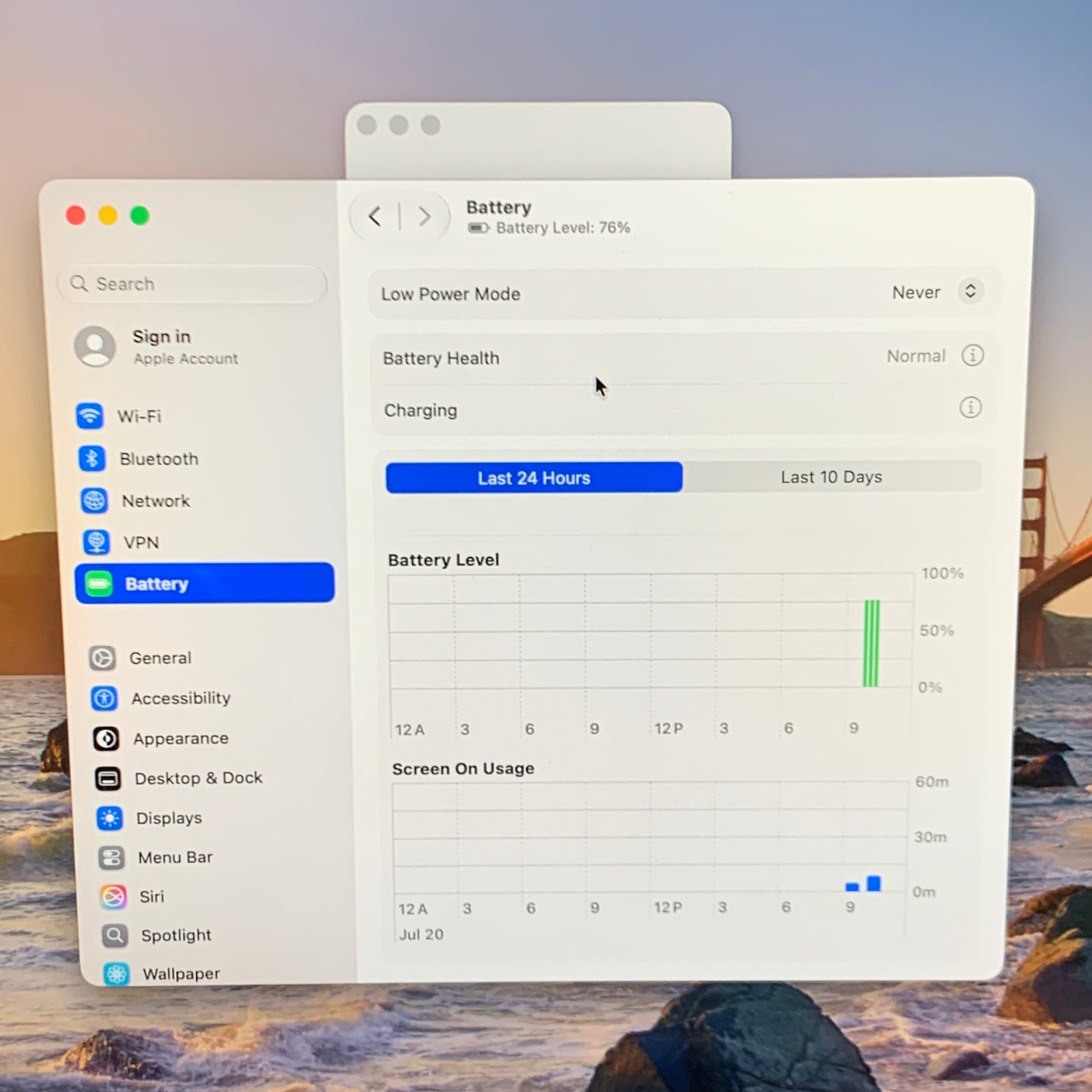Screen dimensions: 1092x1092
Task: Open Wi-Fi settings from sidebar icon
Action: (x=89, y=416)
